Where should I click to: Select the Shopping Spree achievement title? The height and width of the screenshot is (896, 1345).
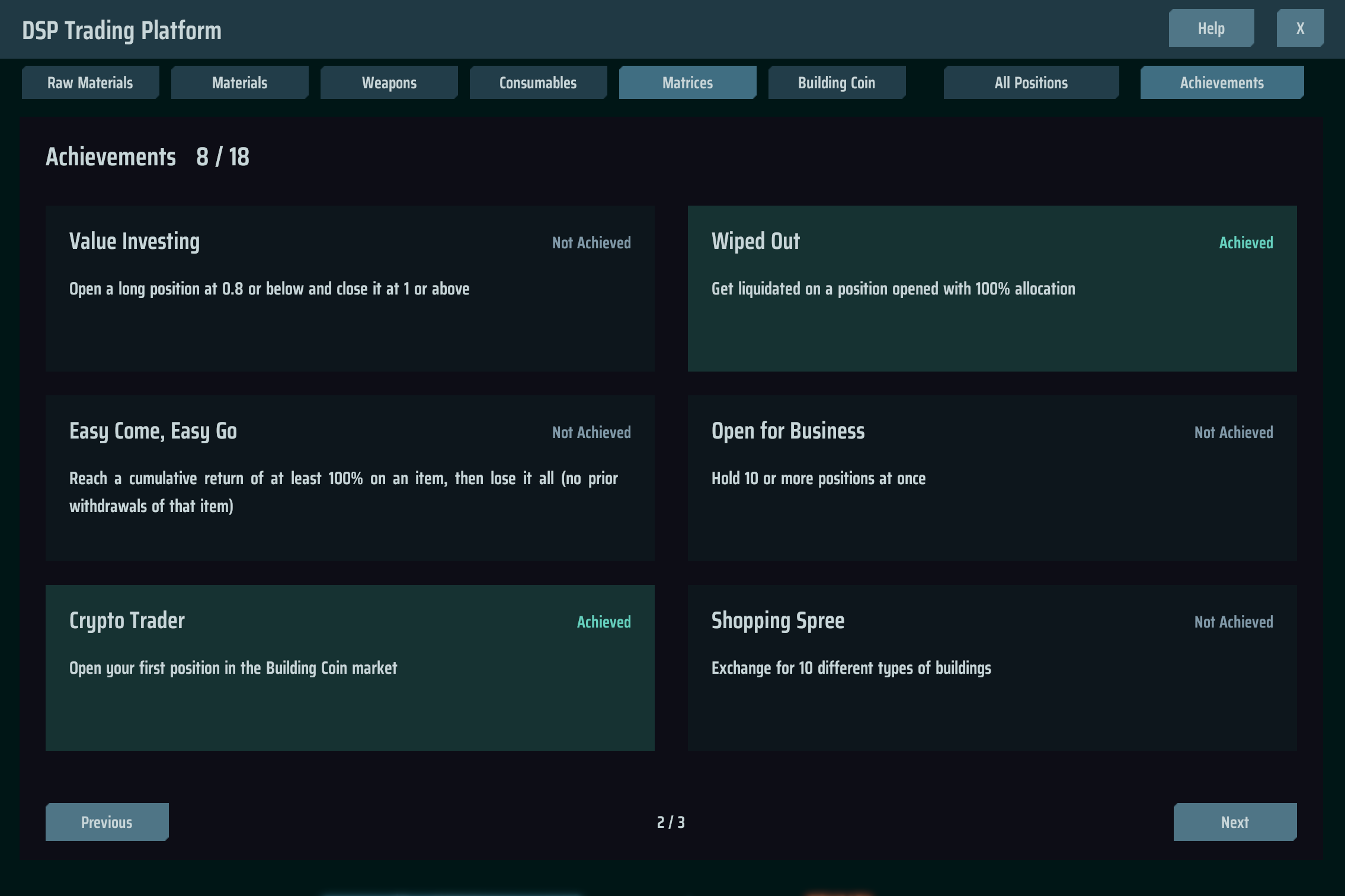pos(778,621)
